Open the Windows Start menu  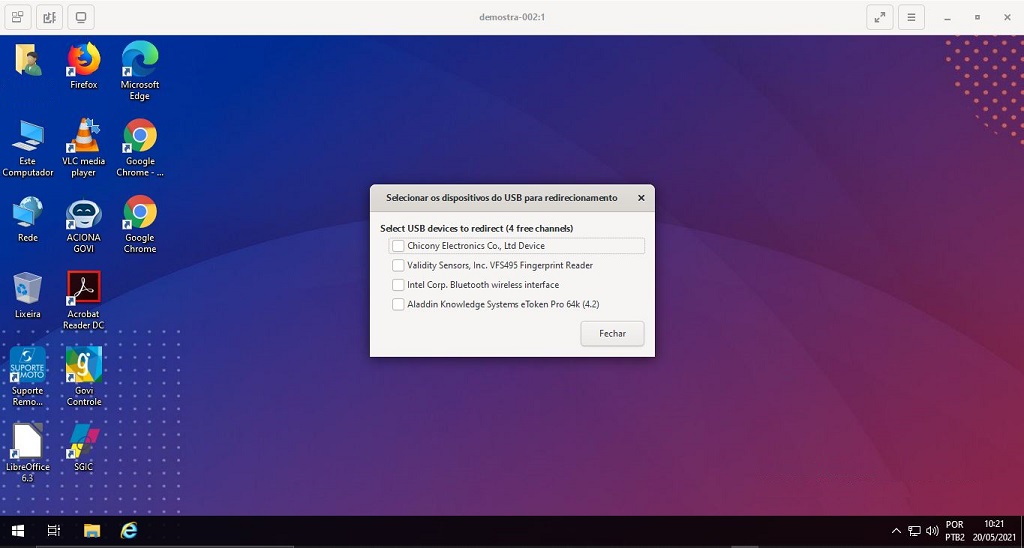pos(17,530)
